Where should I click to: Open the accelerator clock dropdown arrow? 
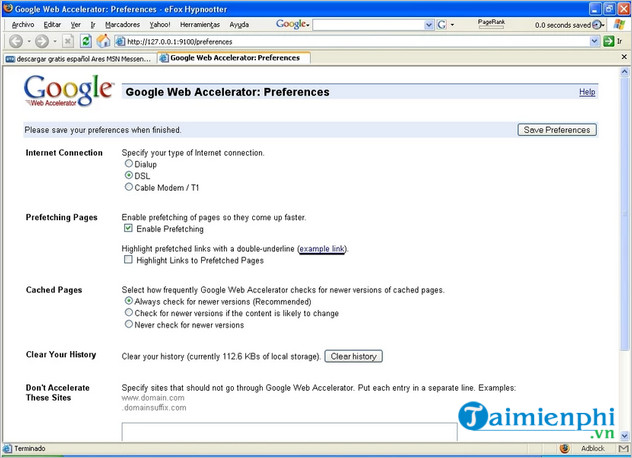(x=603, y=25)
